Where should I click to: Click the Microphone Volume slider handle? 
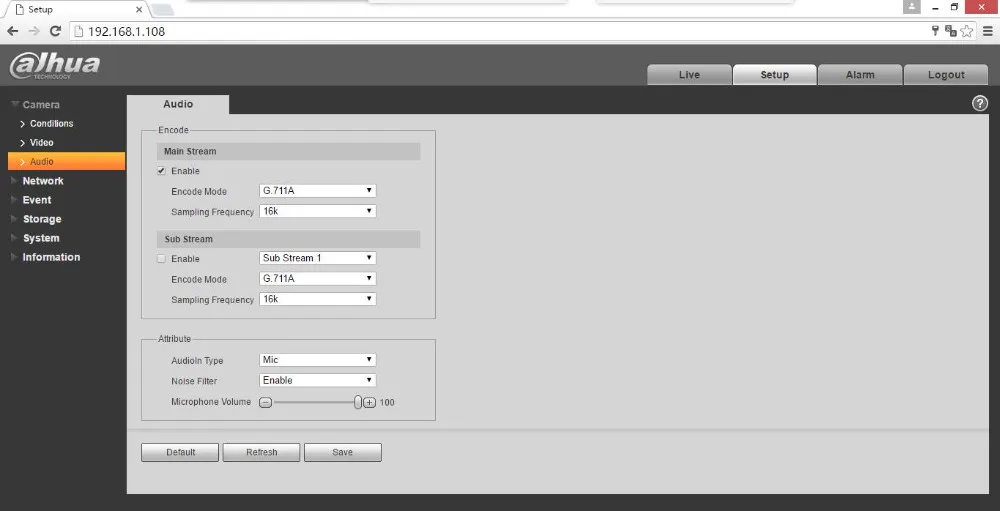(x=358, y=402)
